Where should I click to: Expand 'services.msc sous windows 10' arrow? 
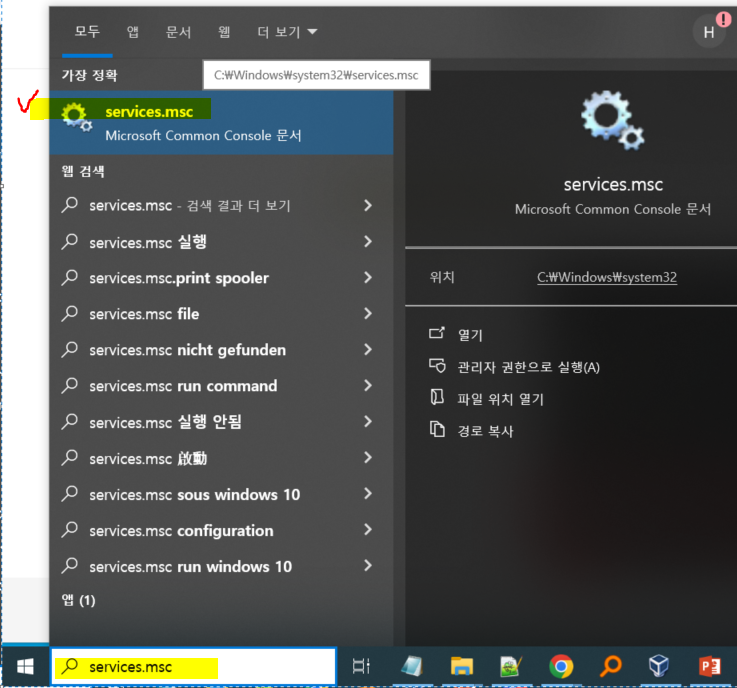click(368, 494)
